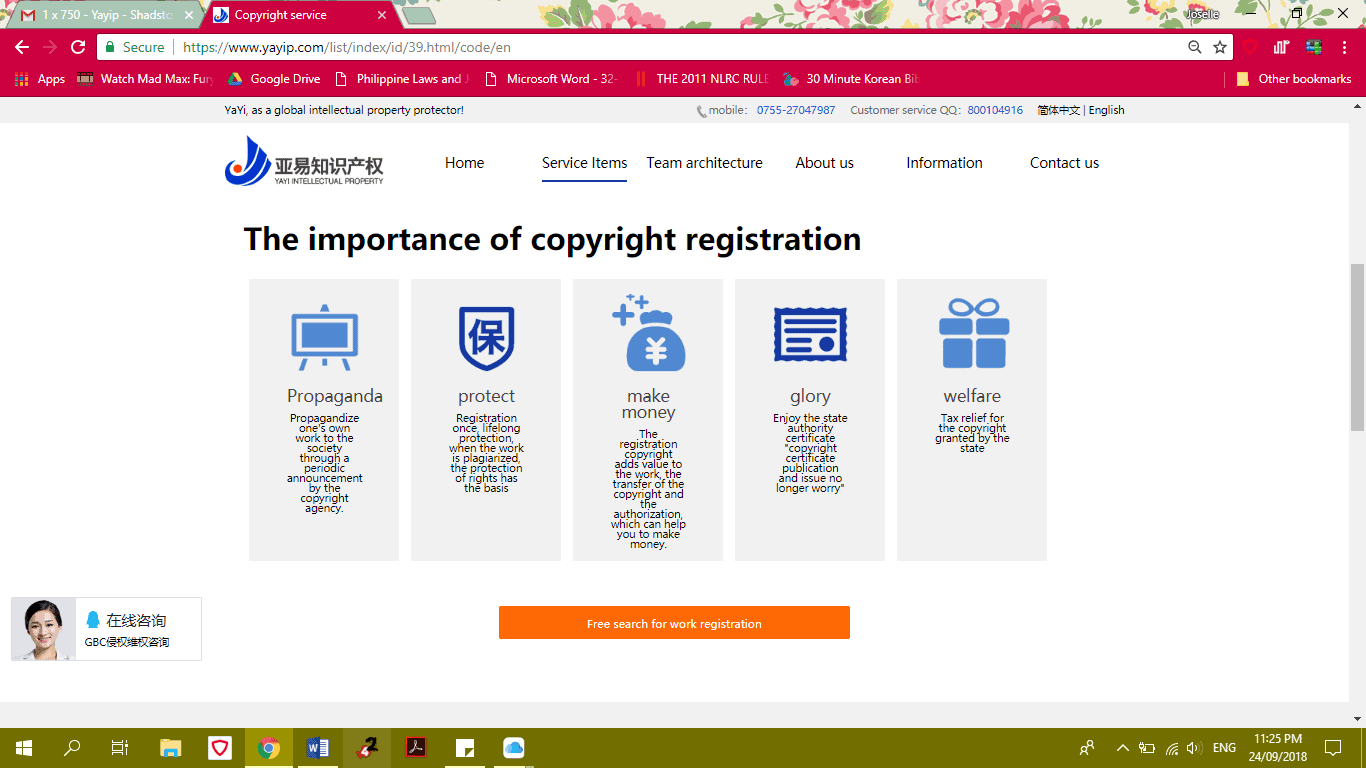Image resolution: width=1366 pixels, height=768 pixels.
Task: Click the welfare gift box icon
Action: (973, 334)
